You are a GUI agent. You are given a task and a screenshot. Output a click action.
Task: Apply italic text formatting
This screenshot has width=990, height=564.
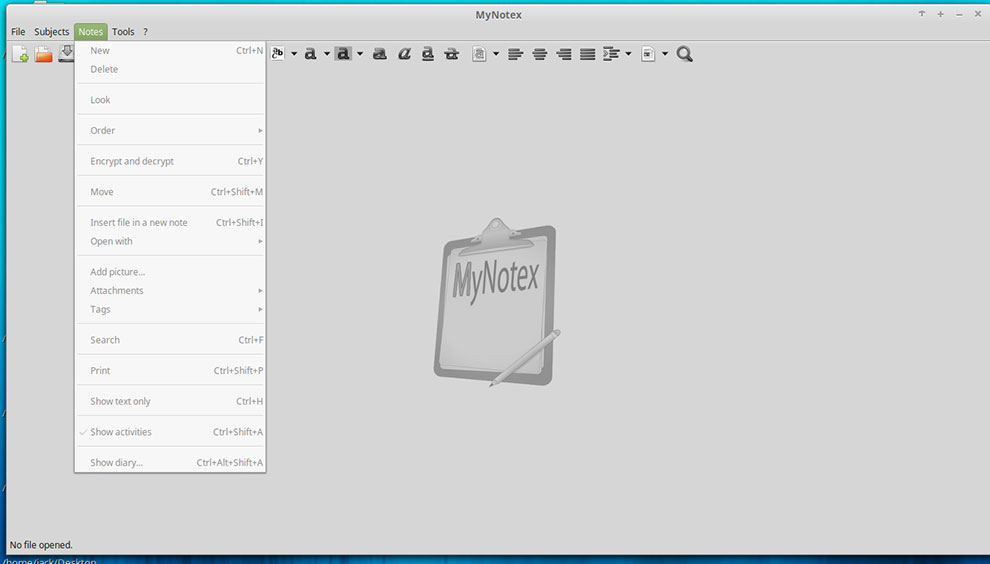(404, 54)
